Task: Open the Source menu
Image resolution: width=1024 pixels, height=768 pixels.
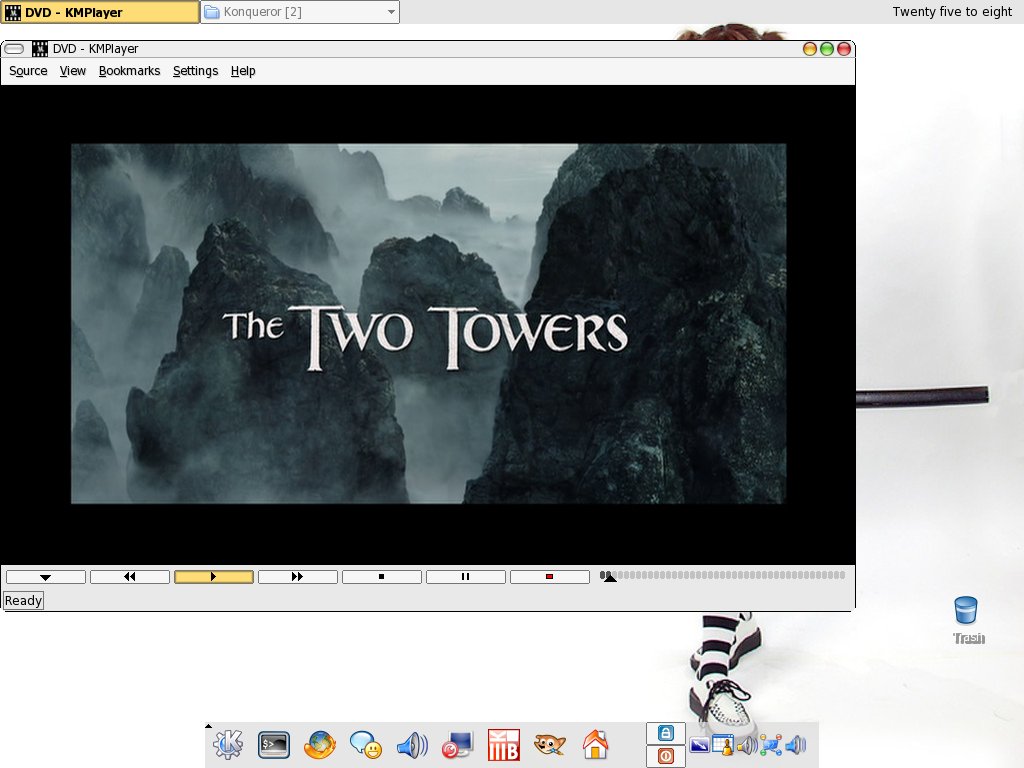Action: tap(28, 71)
